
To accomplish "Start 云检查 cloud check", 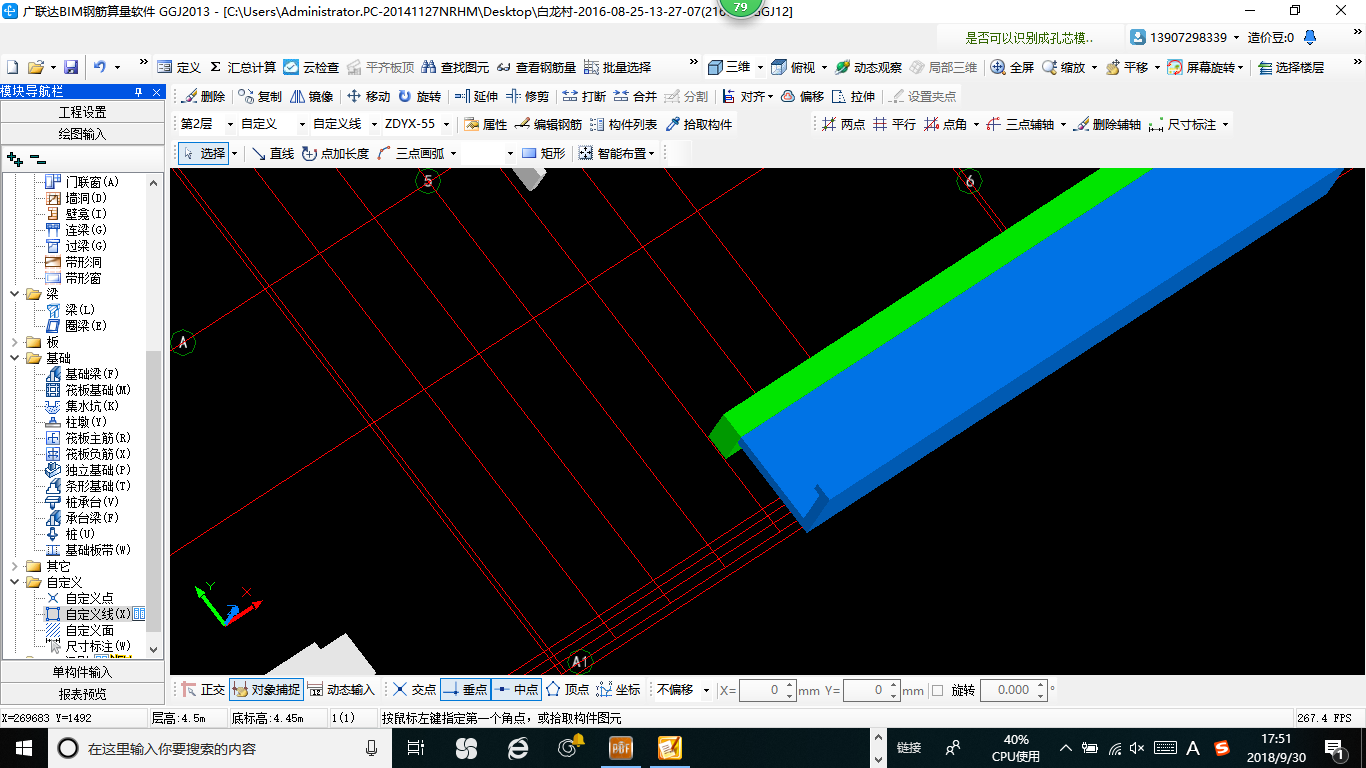I will [311, 67].
